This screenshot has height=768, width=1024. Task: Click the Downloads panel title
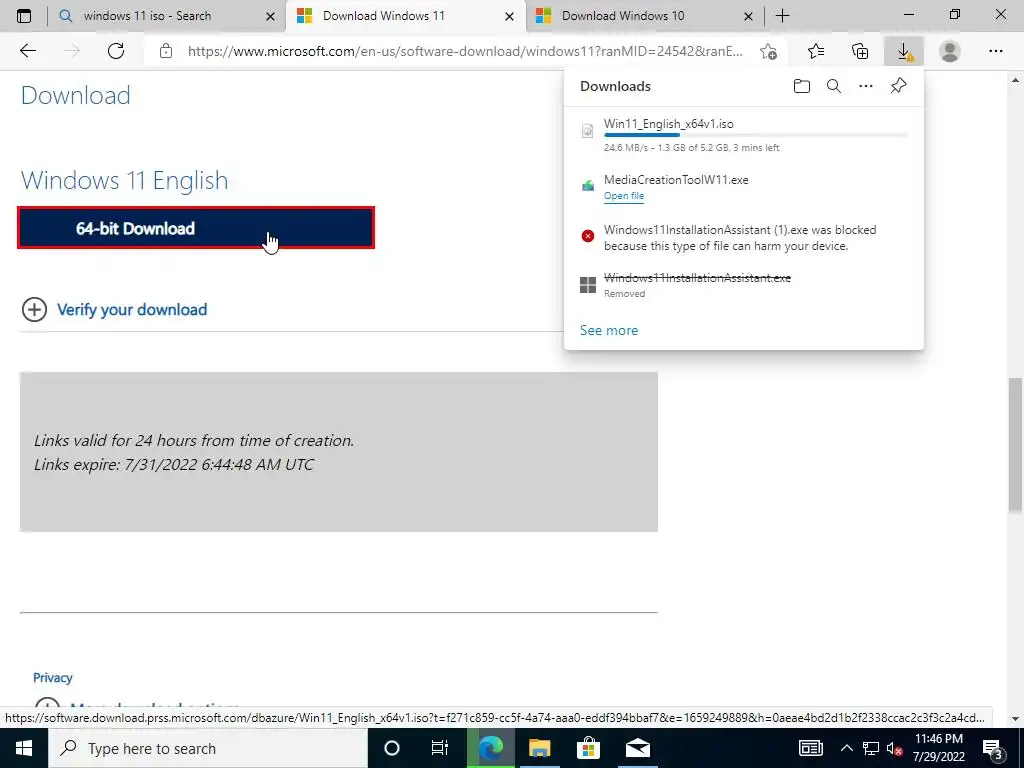click(x=615, y=86)
